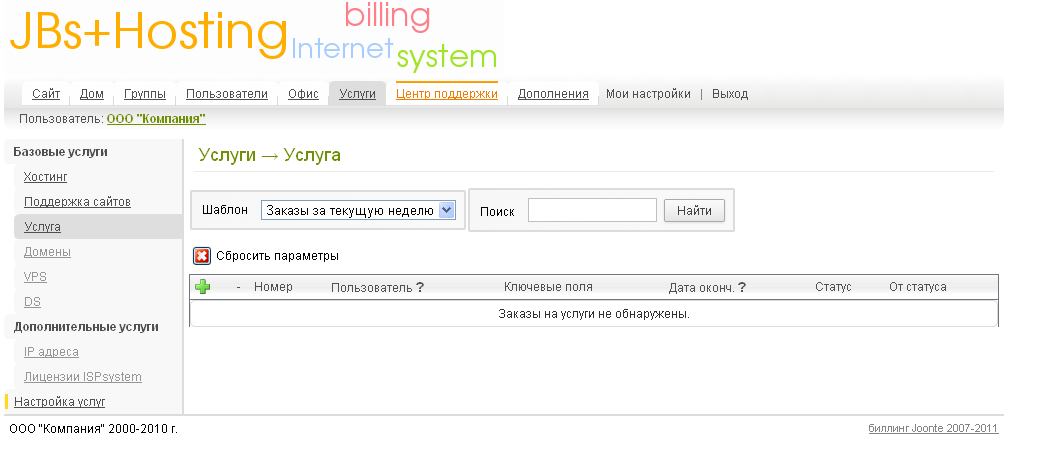Image resolution: width=1062 pixels, height=459 pixels.
Task: Select the Группы tab
Action: click(145, 94)
